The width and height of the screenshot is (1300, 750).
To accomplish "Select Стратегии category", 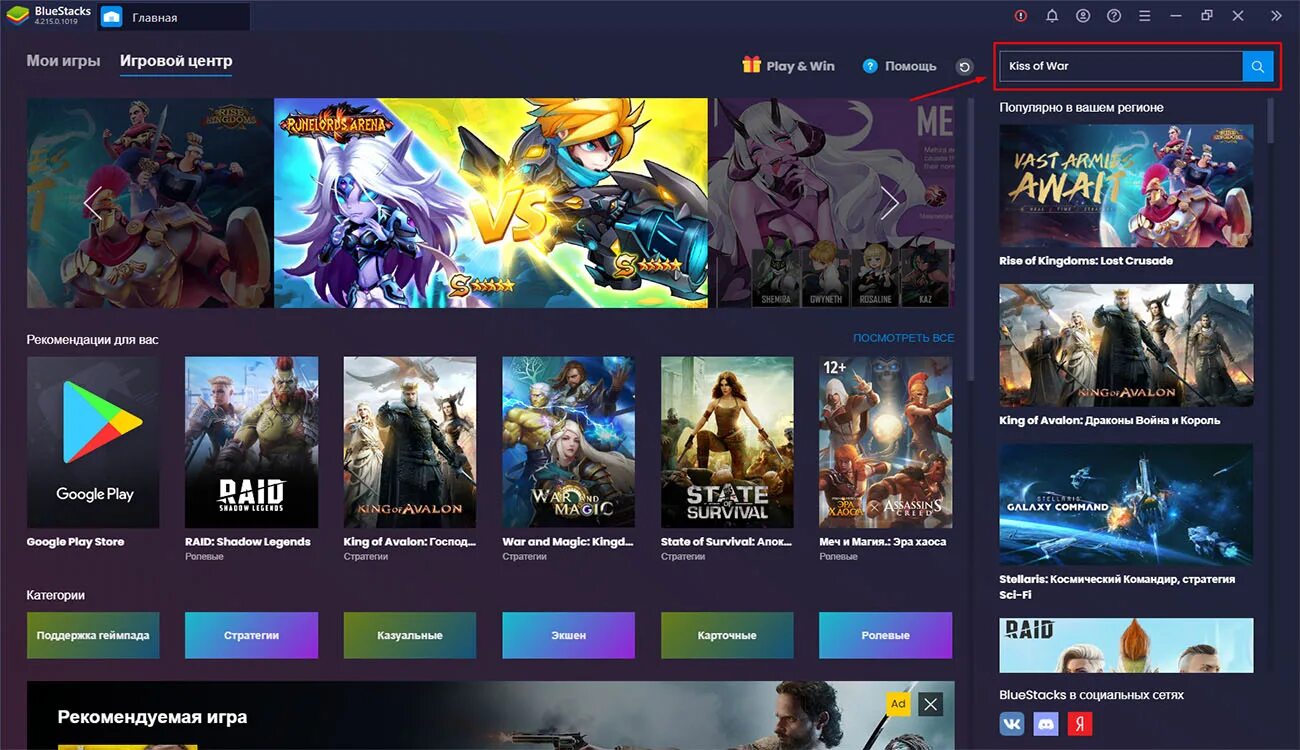I will point(251,635).
